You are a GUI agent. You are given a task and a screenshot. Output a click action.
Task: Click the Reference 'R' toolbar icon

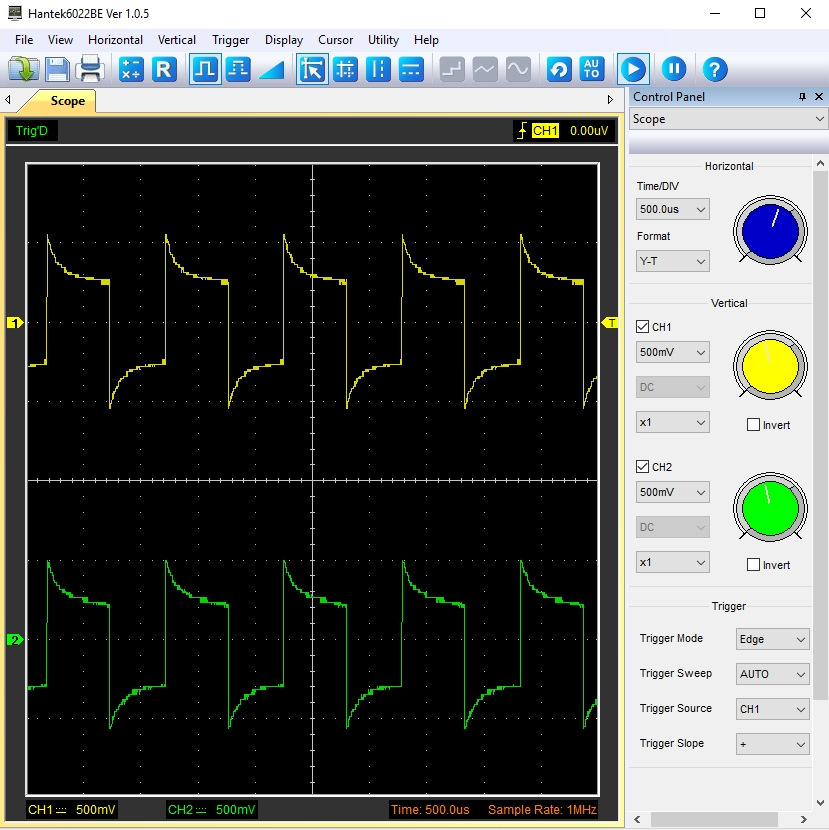(164, 69)
